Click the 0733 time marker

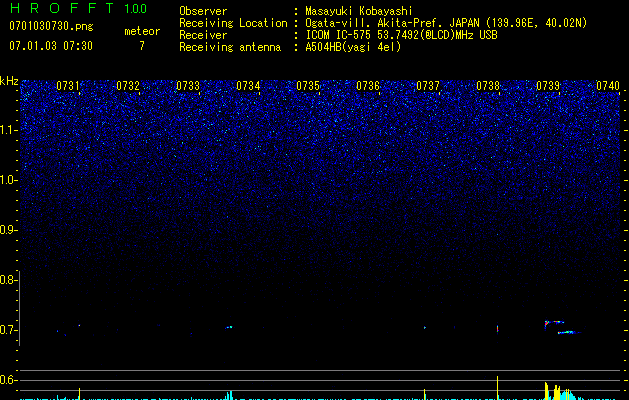tap(188, 86)
